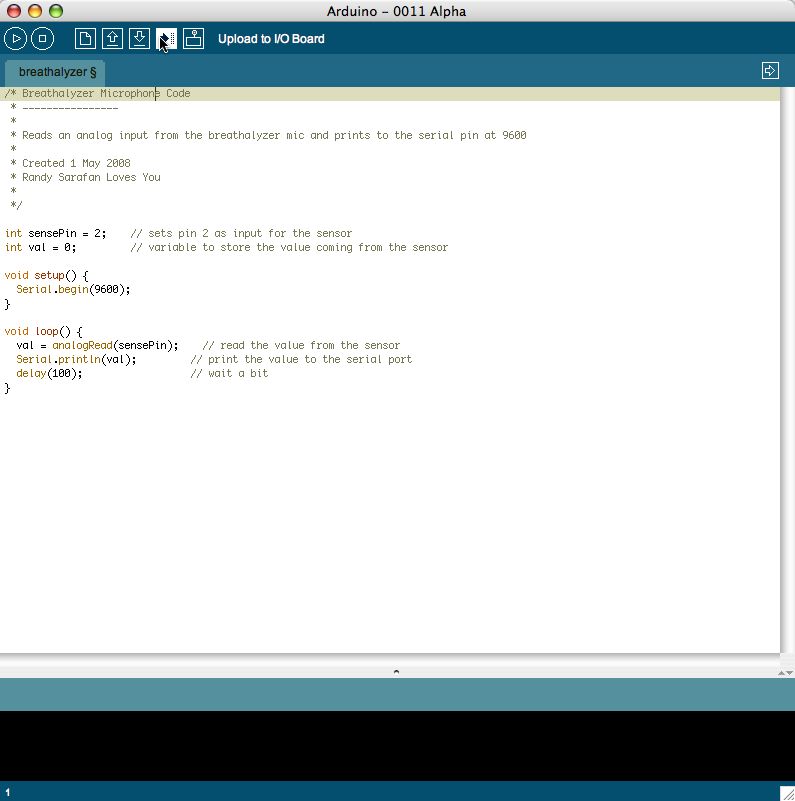Click the 'void setup() {' line

pos(46,275)
